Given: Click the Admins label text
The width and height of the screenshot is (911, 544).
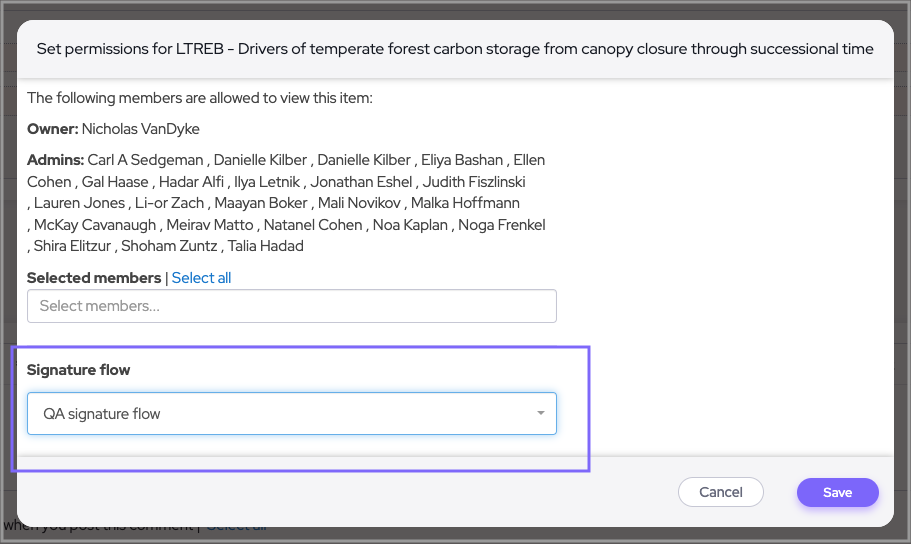Looking at the screenshot, I should click(55, 160).
